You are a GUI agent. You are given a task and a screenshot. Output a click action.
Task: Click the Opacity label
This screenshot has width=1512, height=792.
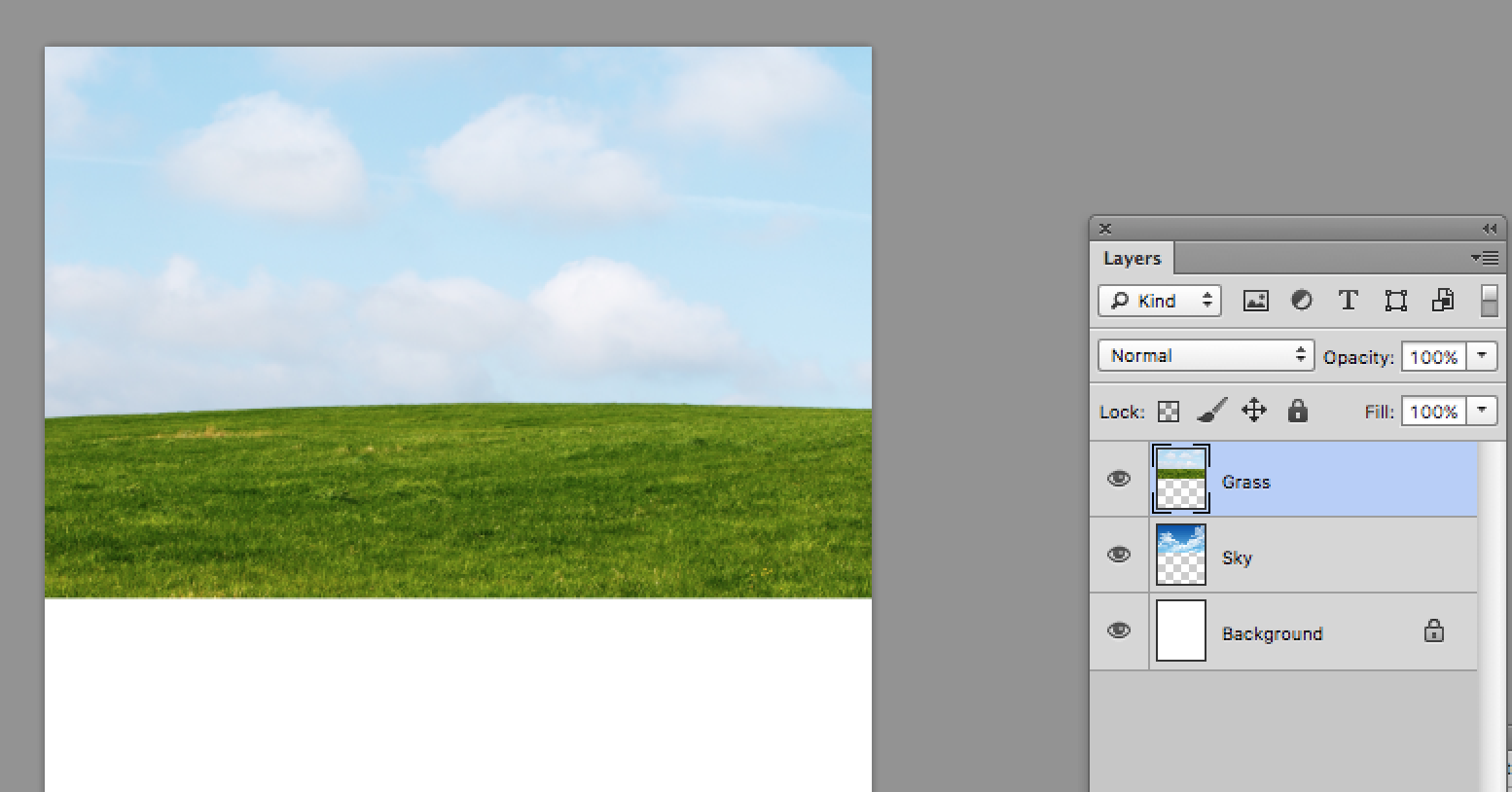pos(1358,357)
